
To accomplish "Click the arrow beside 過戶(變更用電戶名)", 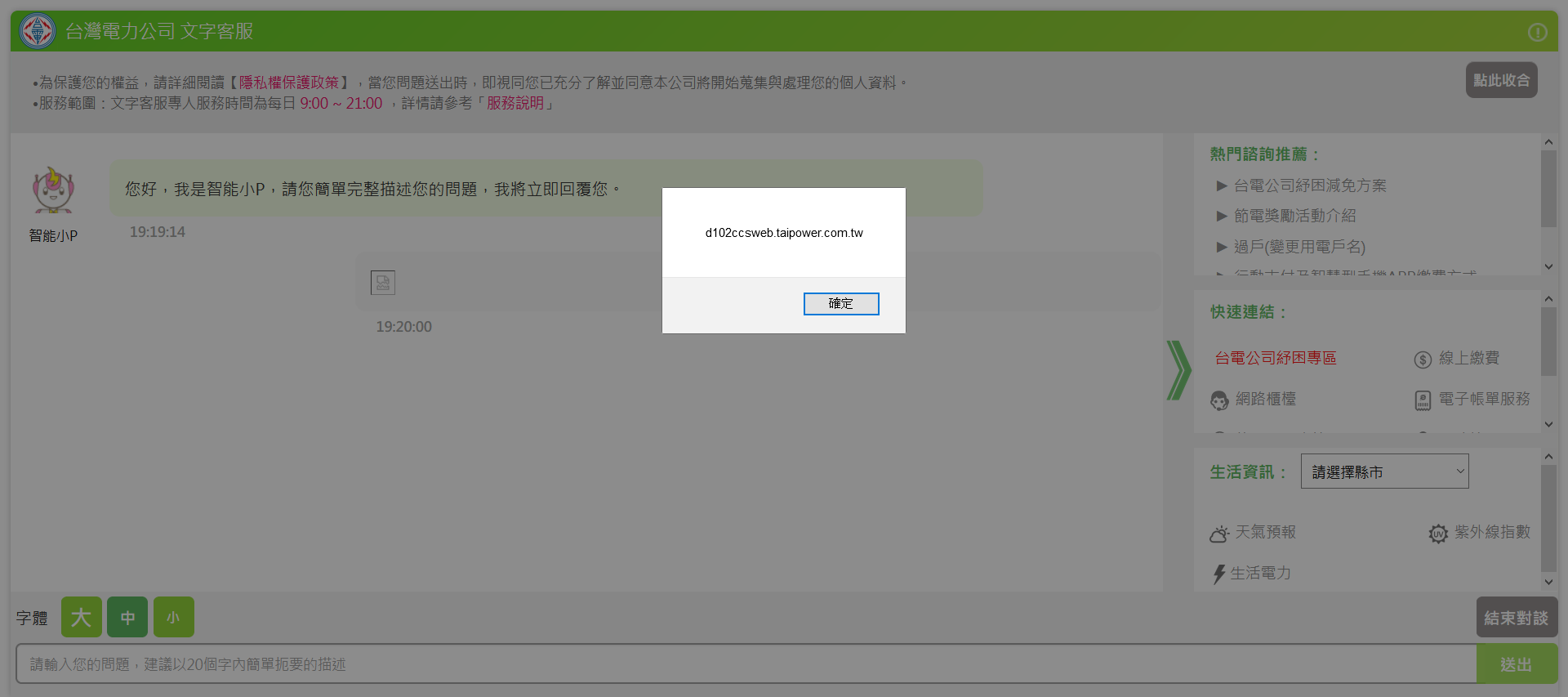I will [x=1222, y=247].
